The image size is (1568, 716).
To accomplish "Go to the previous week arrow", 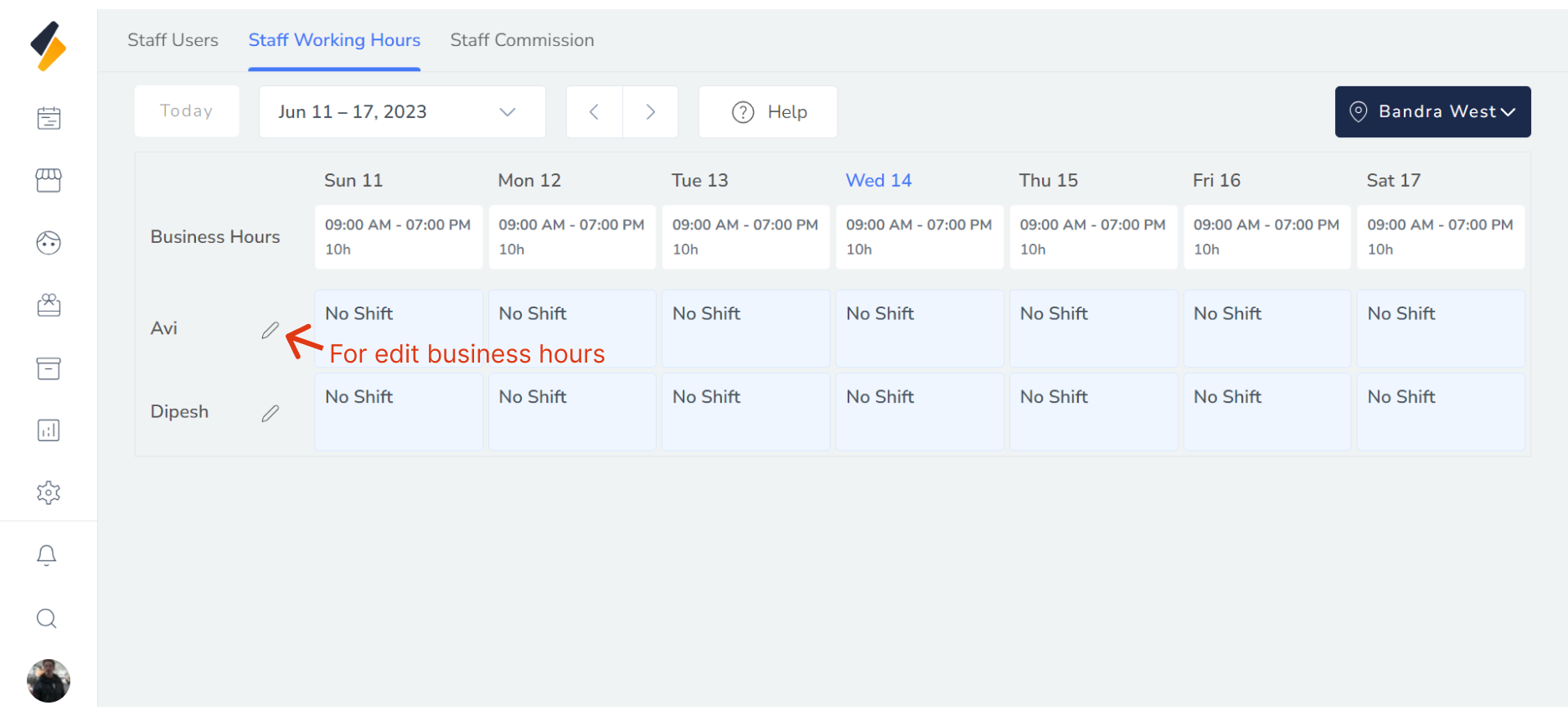I will [594, 112].
